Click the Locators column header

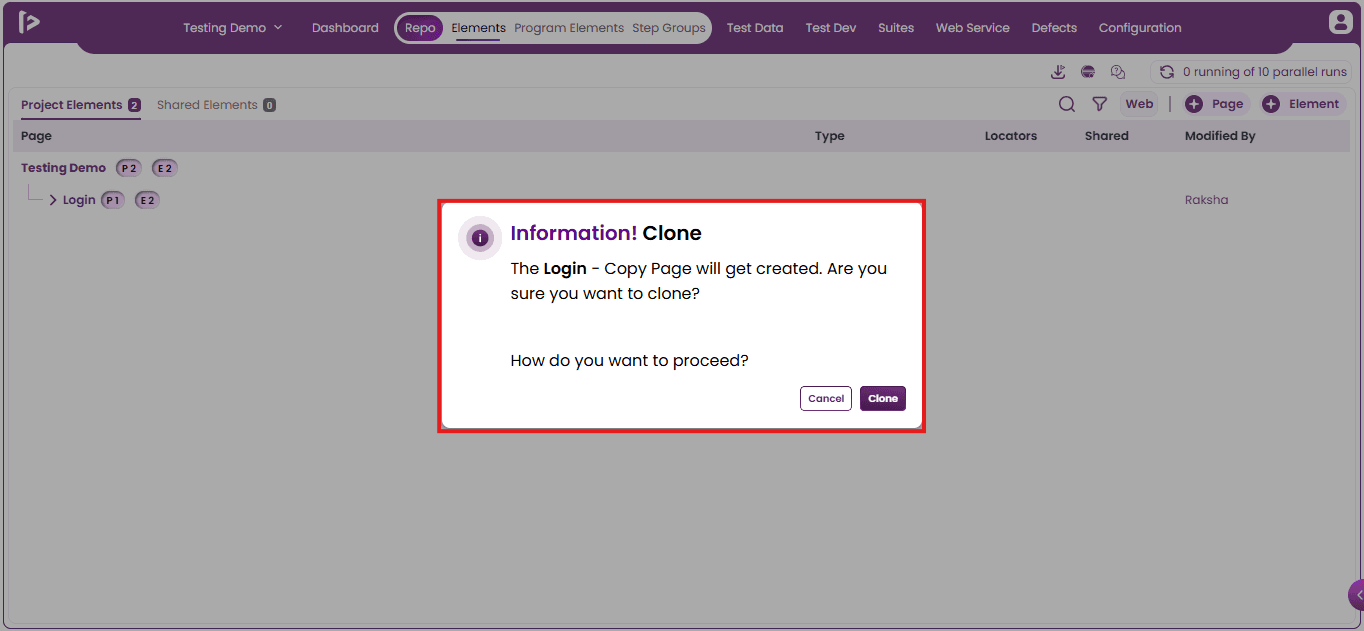[1011, 136]
